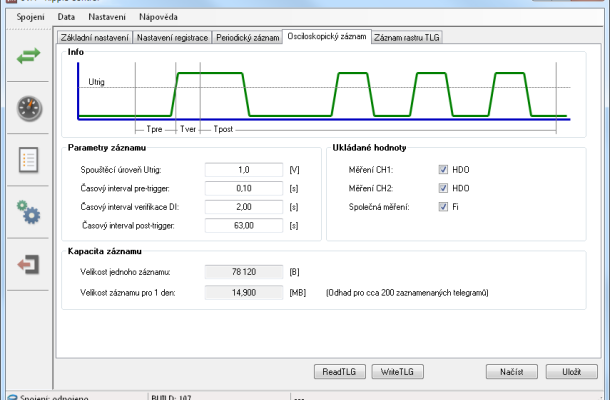Open the Spojení menu
Viewport: 610px width, 400px height.
[x=31, y=17]
